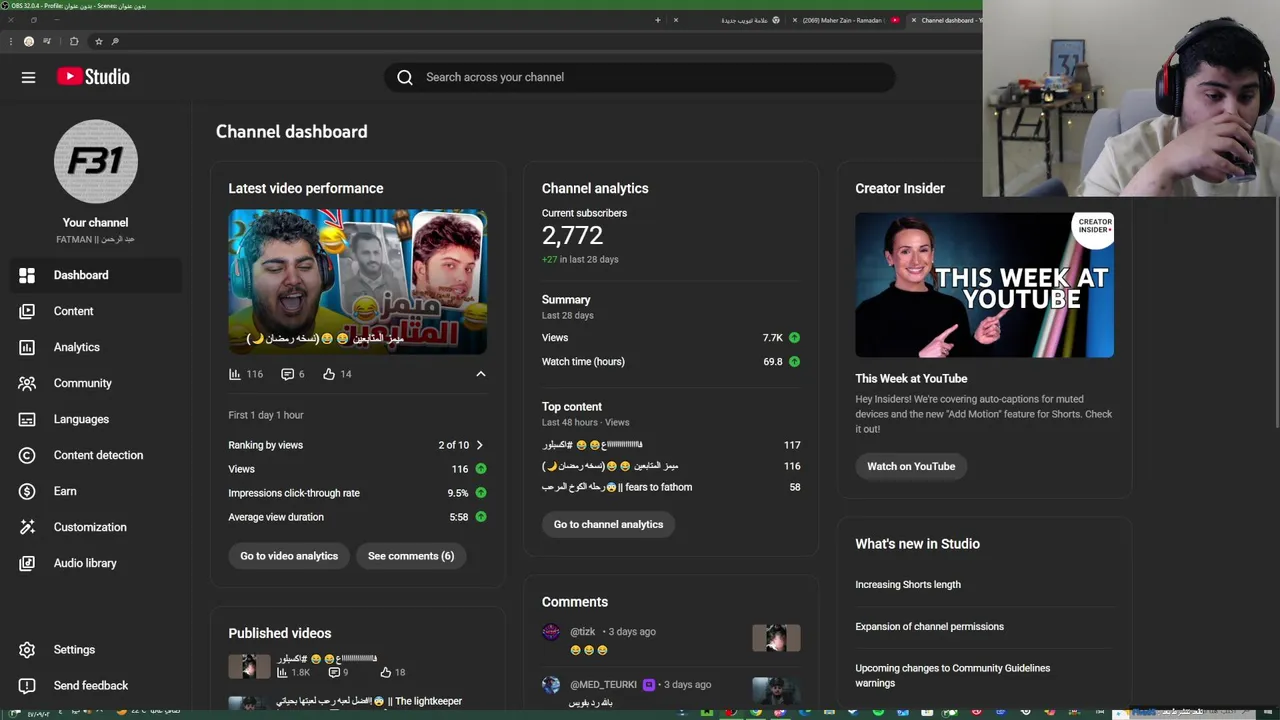Click the Average view duration row

tap(358, 517)
